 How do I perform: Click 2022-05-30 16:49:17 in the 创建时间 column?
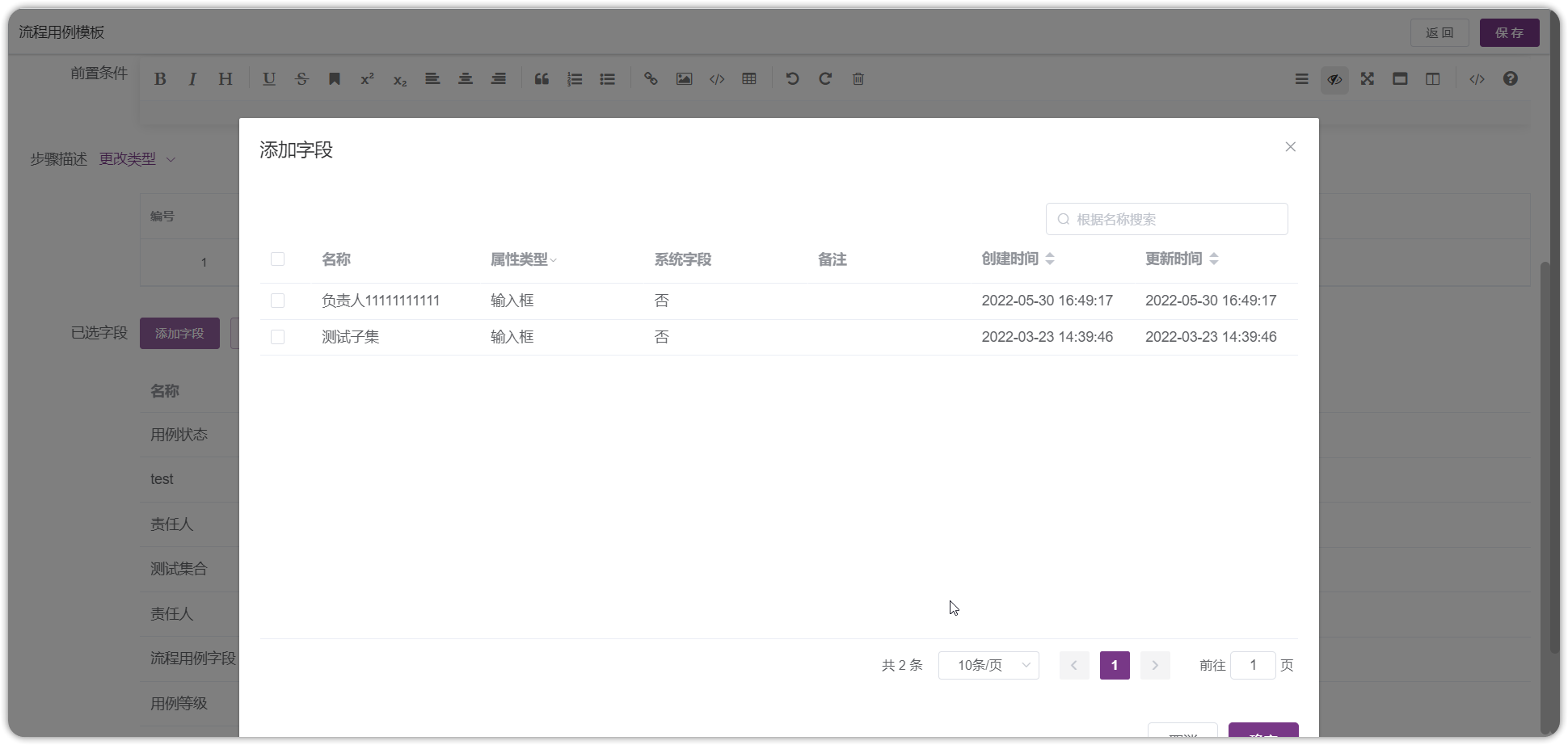[x=1047, y=301]
